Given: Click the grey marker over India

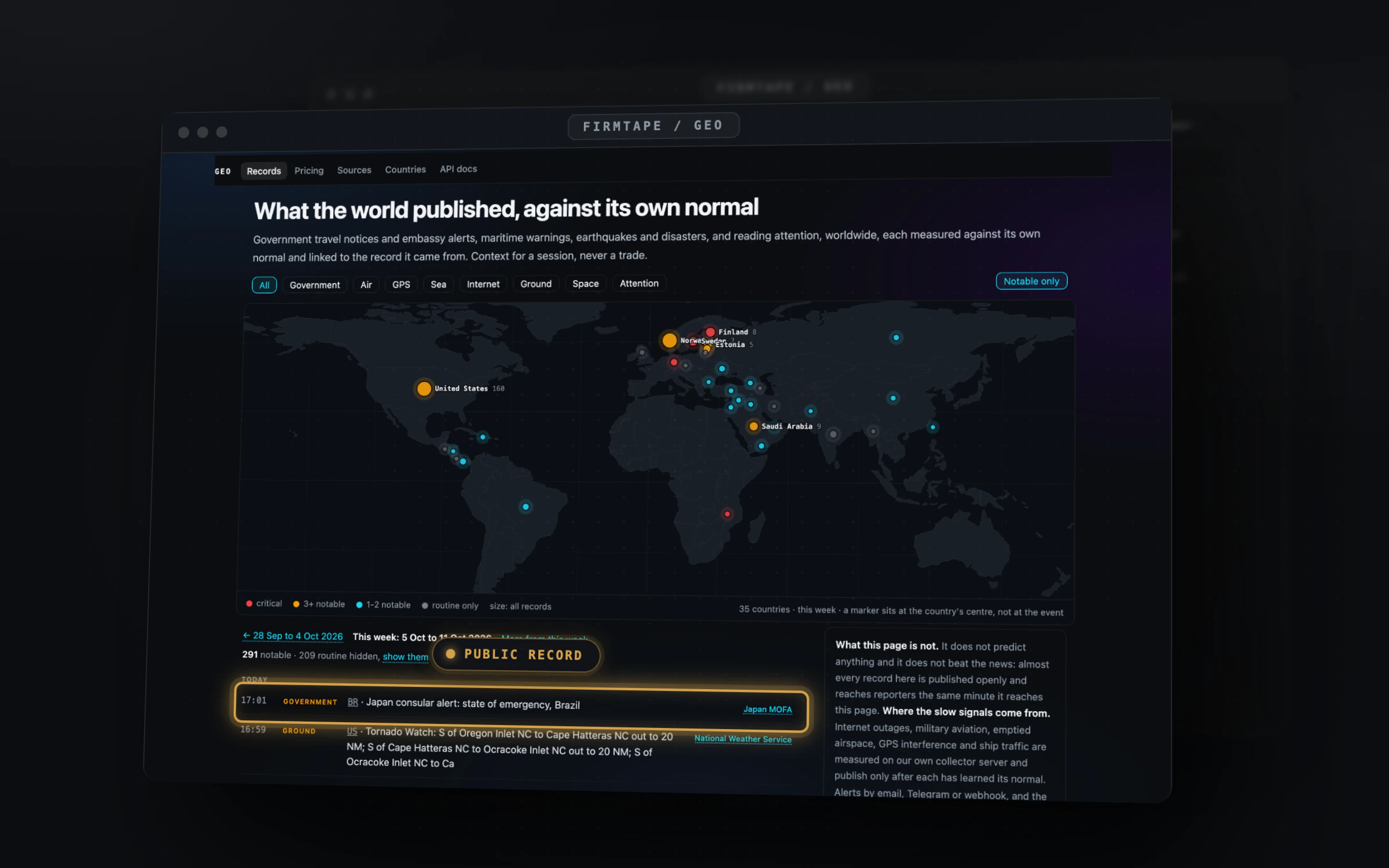Looking at the screenshot, I should [x=833, y=434].
